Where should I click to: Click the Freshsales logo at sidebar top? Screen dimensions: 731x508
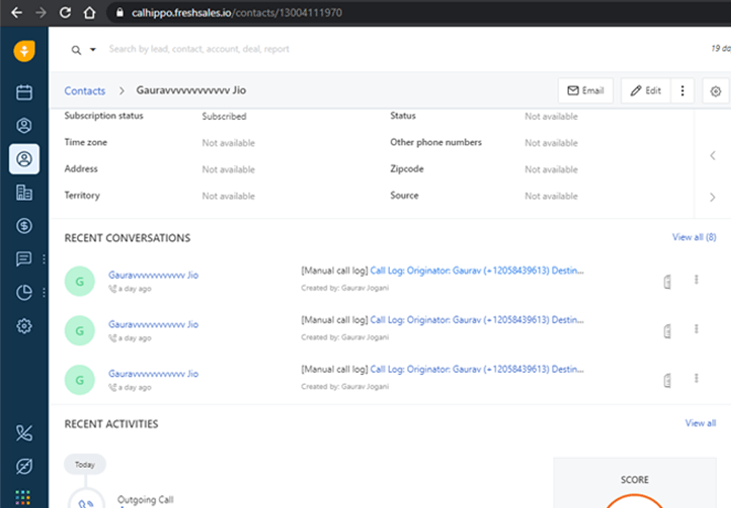click(24, 52)
